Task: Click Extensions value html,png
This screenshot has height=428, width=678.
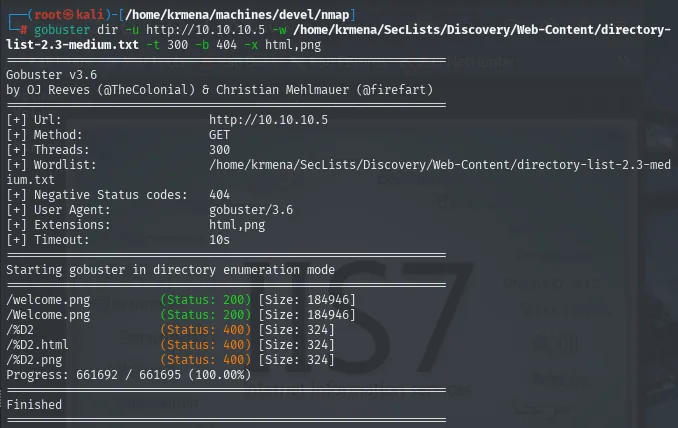Action: click(237, 225)
